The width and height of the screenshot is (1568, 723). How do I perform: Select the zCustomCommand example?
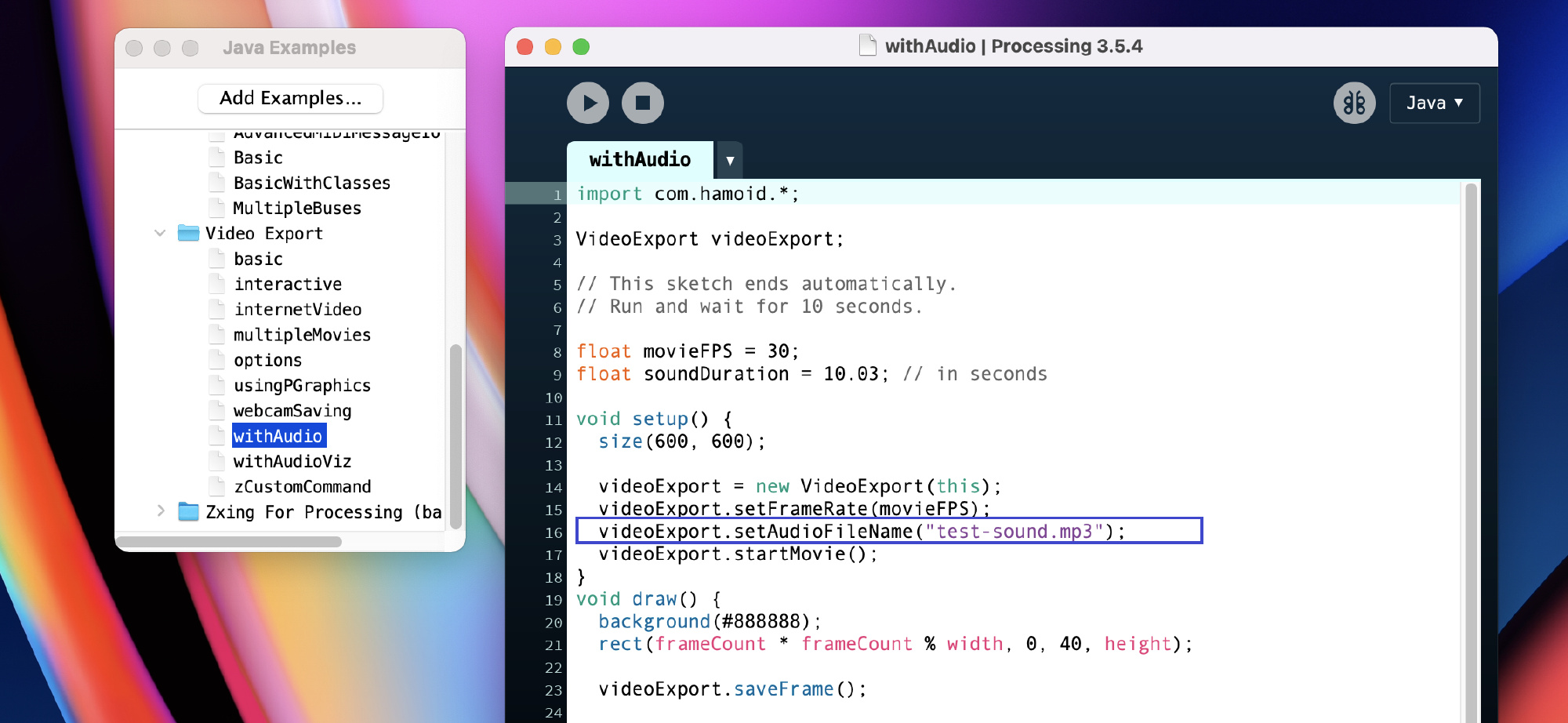(302, 486)
